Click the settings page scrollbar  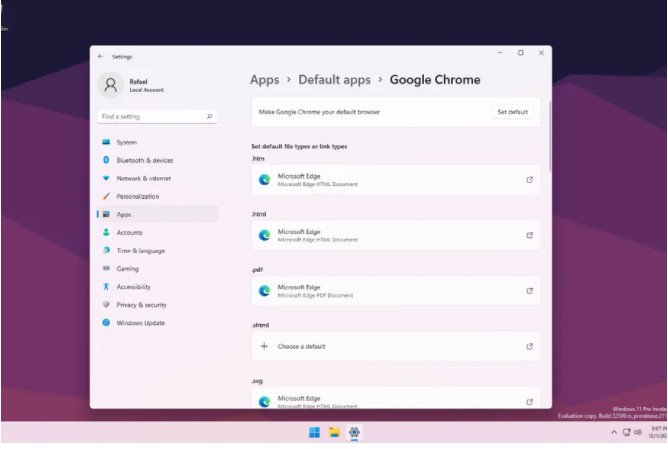point(550,136)
